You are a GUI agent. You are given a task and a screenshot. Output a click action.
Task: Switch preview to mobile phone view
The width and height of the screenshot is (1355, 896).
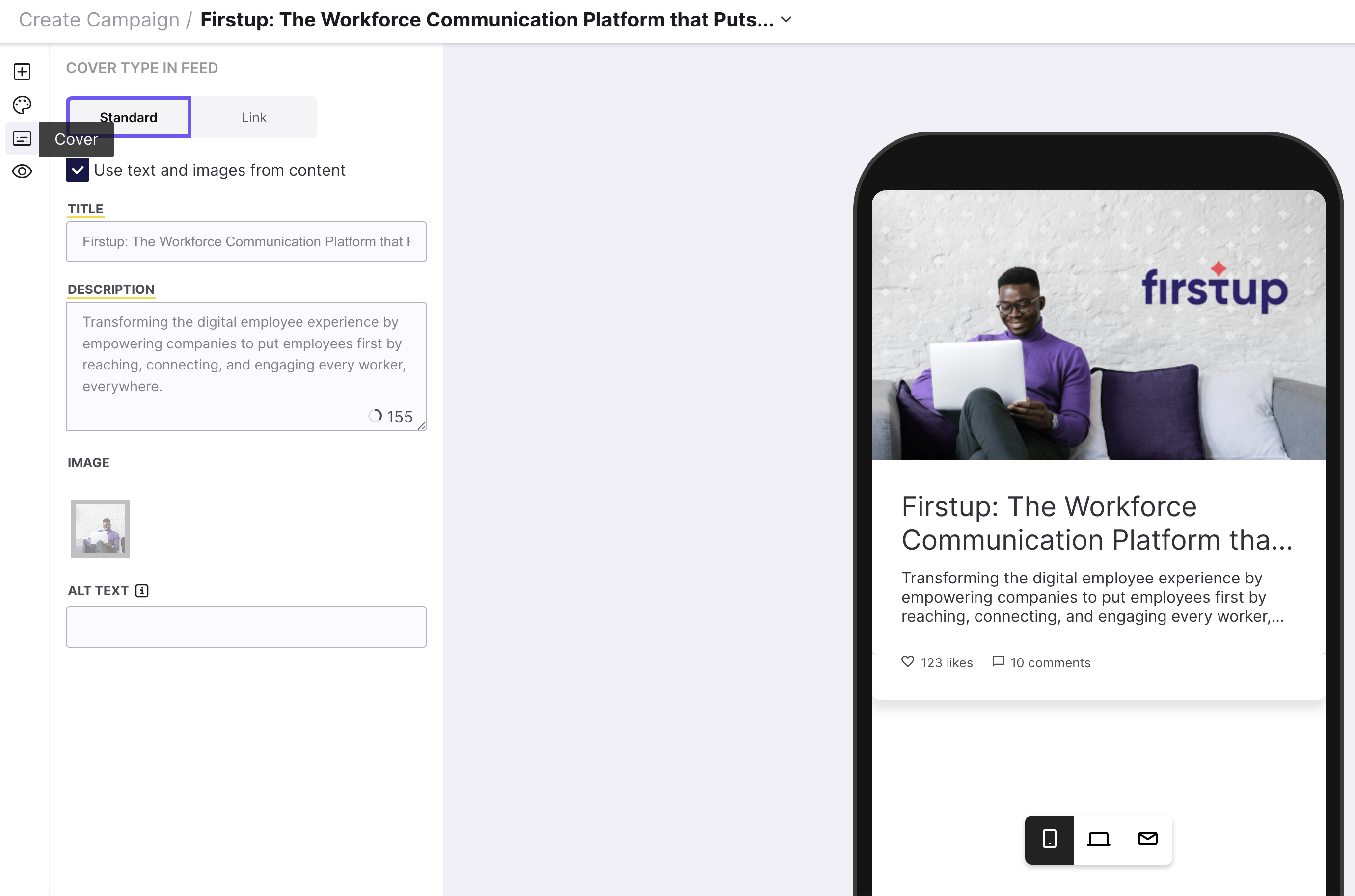pos(1049,839)
